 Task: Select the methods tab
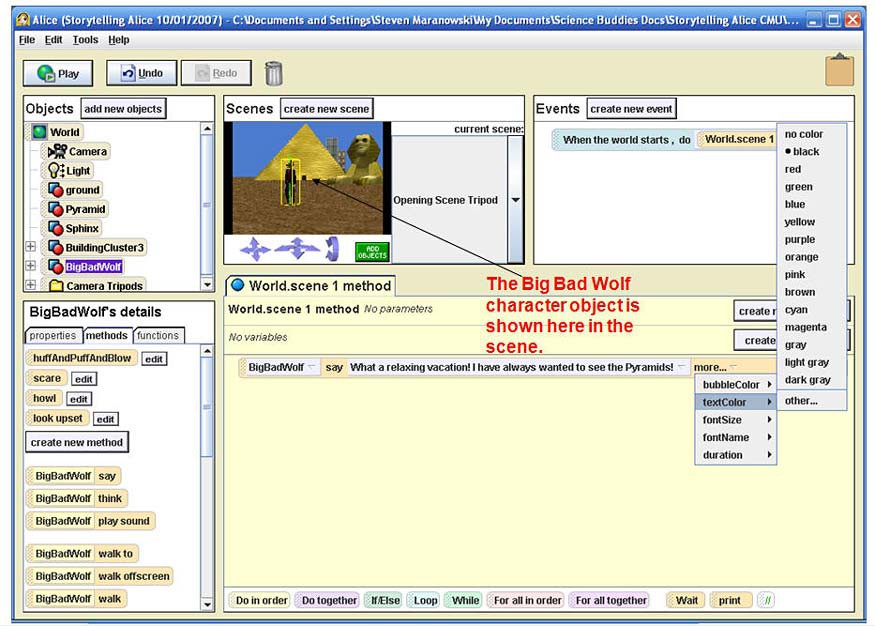pos(107,335)
